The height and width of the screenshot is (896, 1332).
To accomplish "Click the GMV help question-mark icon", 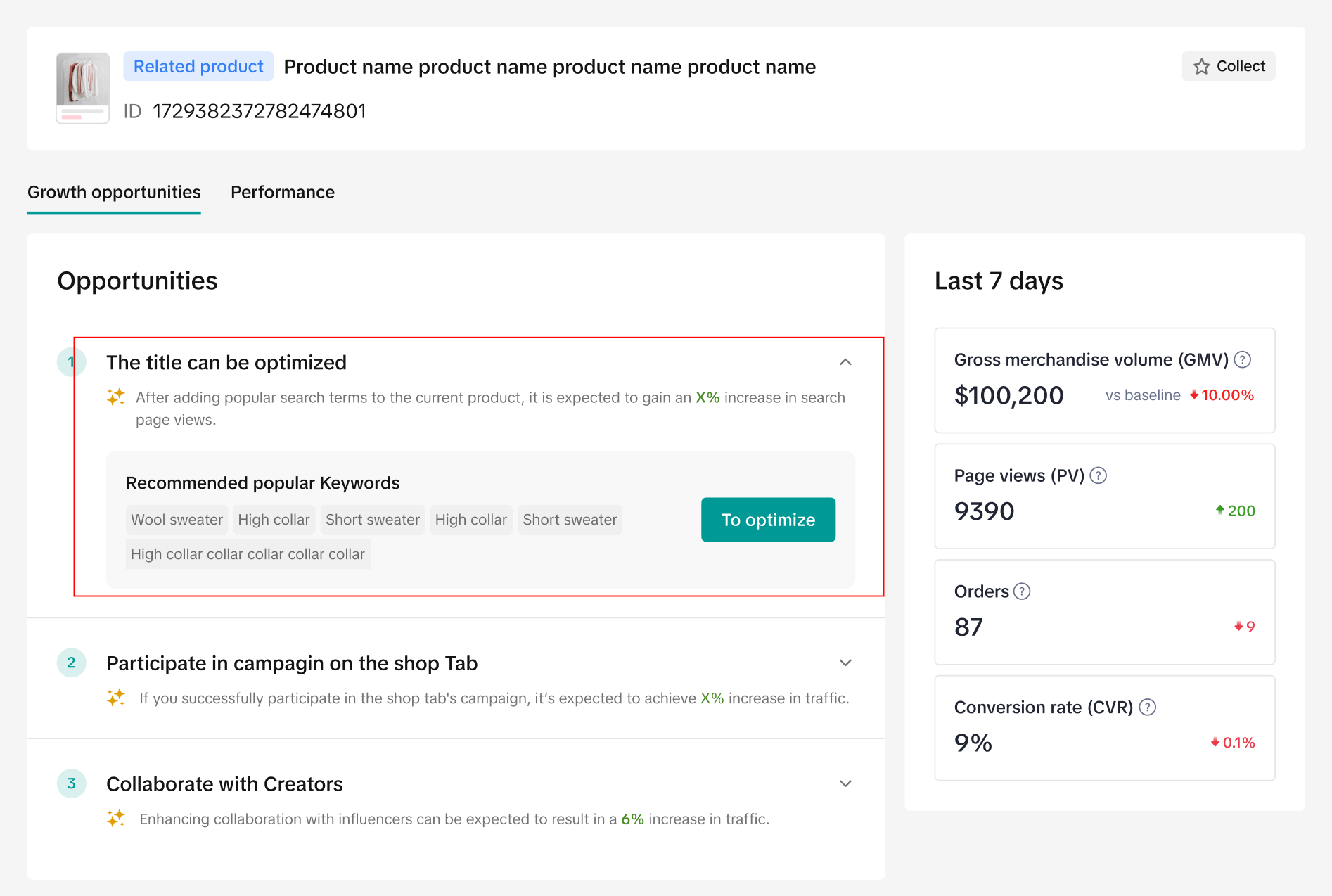I will point(1243,360).
